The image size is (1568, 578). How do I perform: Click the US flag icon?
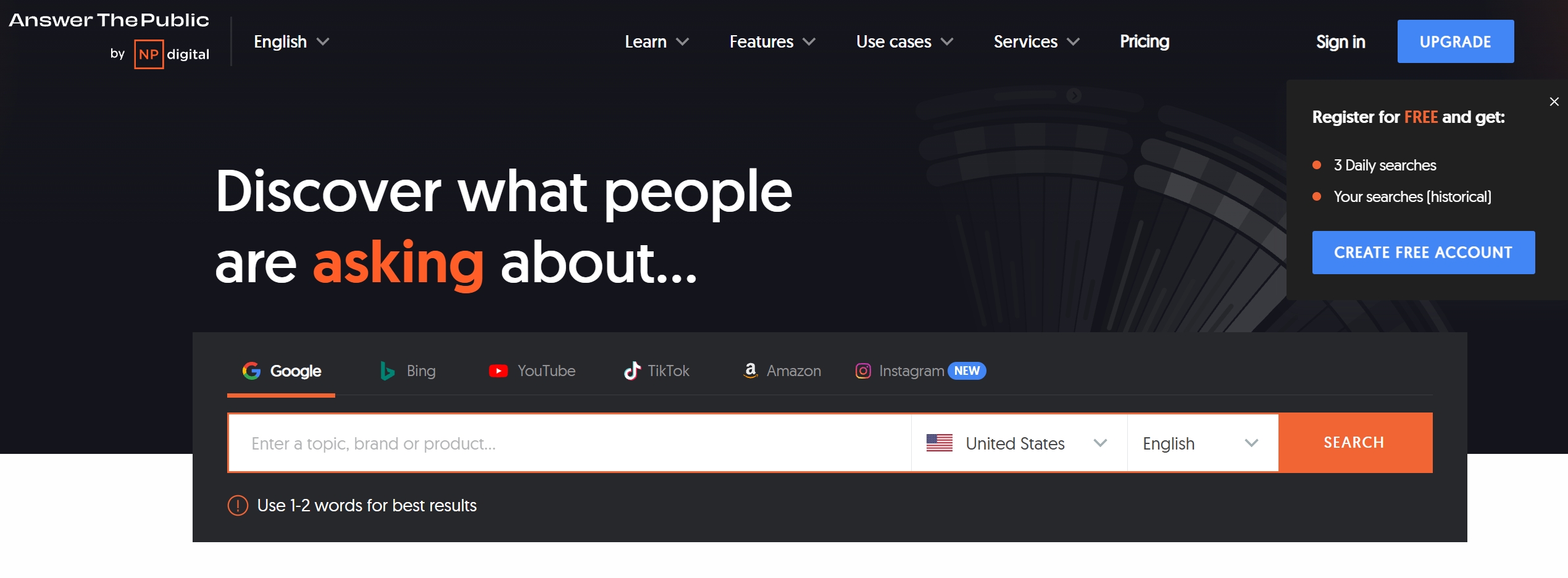point(939,443)
